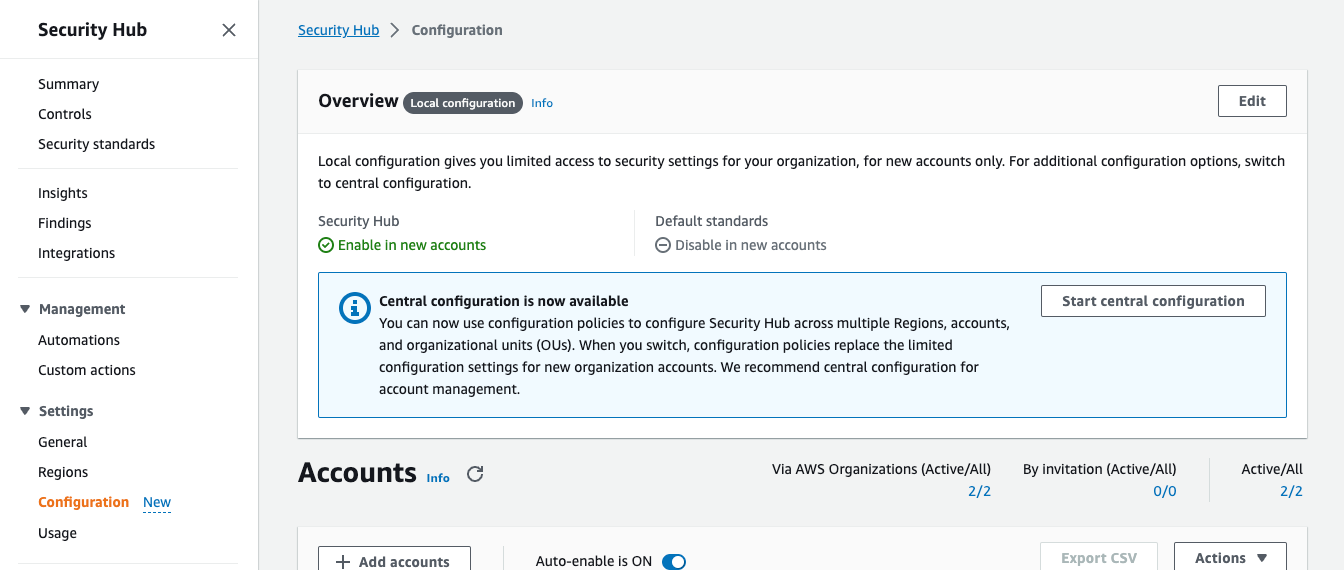Refresh the Accounts list
Viewport: 1344px width, 570px height.
click(x=475, y=474)
